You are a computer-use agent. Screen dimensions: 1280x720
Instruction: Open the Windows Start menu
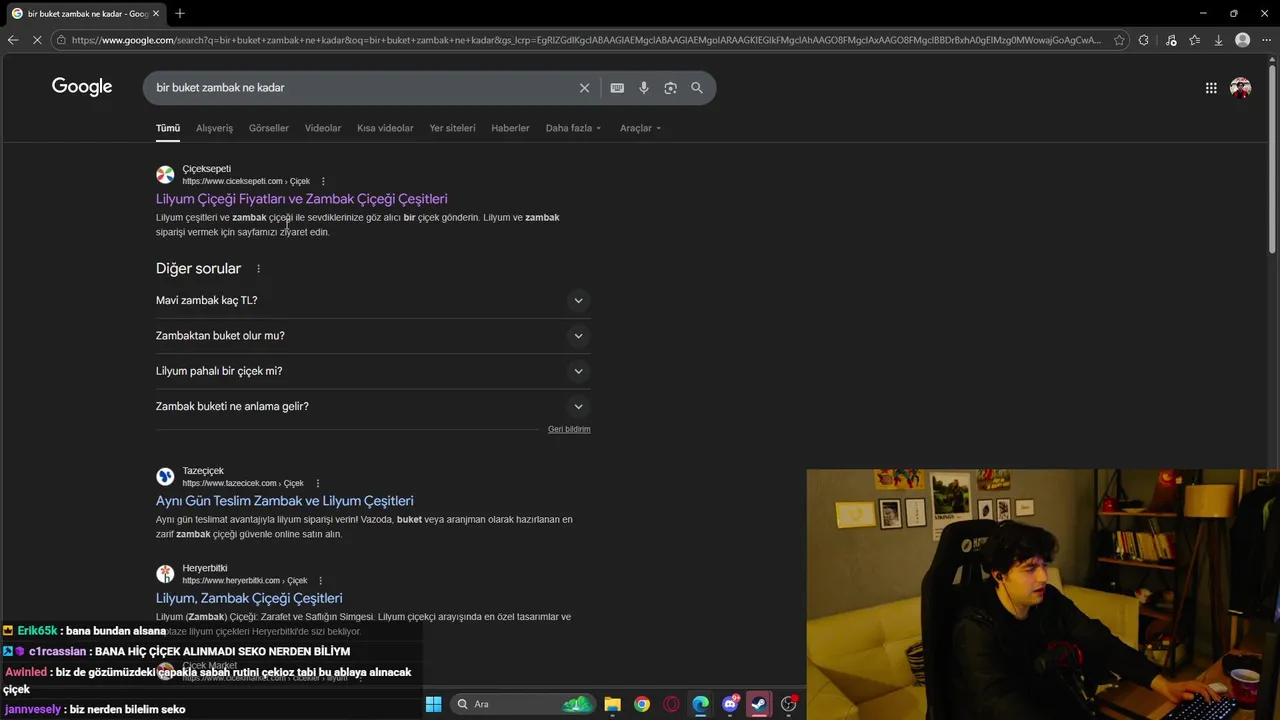tap(433, 704)
